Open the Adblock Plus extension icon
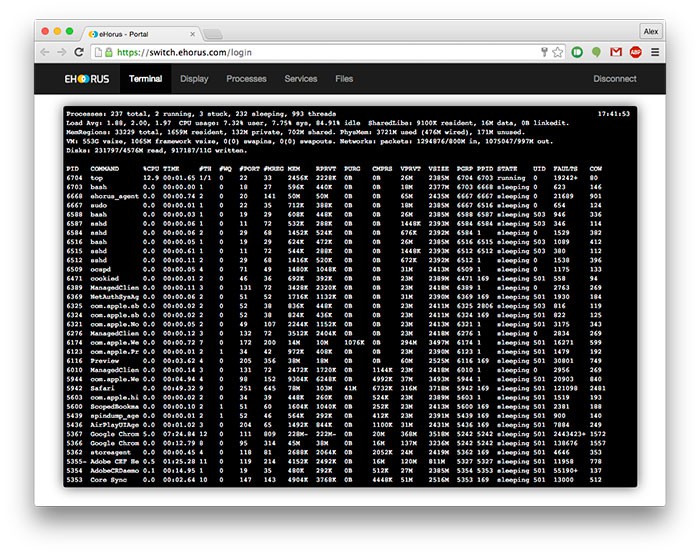This screenshot has height=555, width=700. (635, 52)
